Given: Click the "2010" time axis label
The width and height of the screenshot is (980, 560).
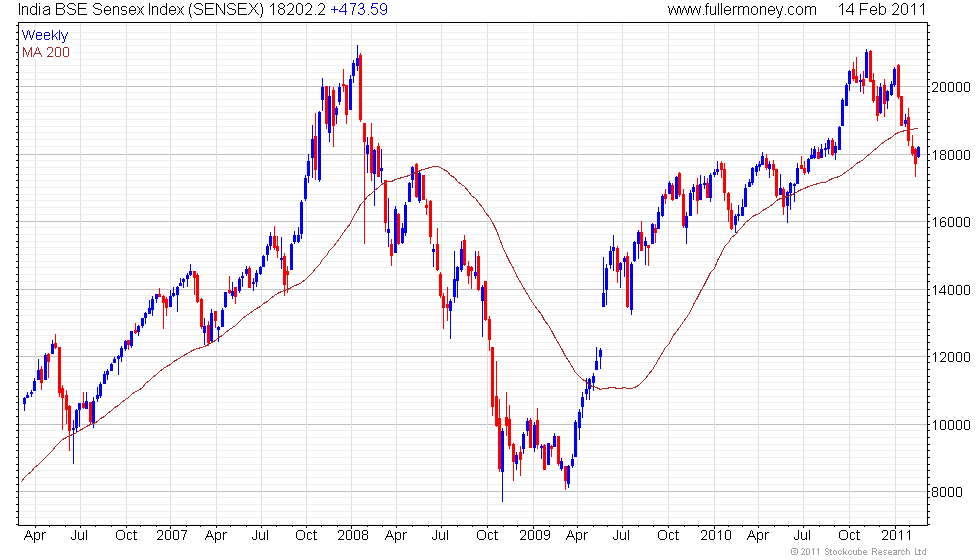Looking at the screenshot, I should [x=716, y=536].
